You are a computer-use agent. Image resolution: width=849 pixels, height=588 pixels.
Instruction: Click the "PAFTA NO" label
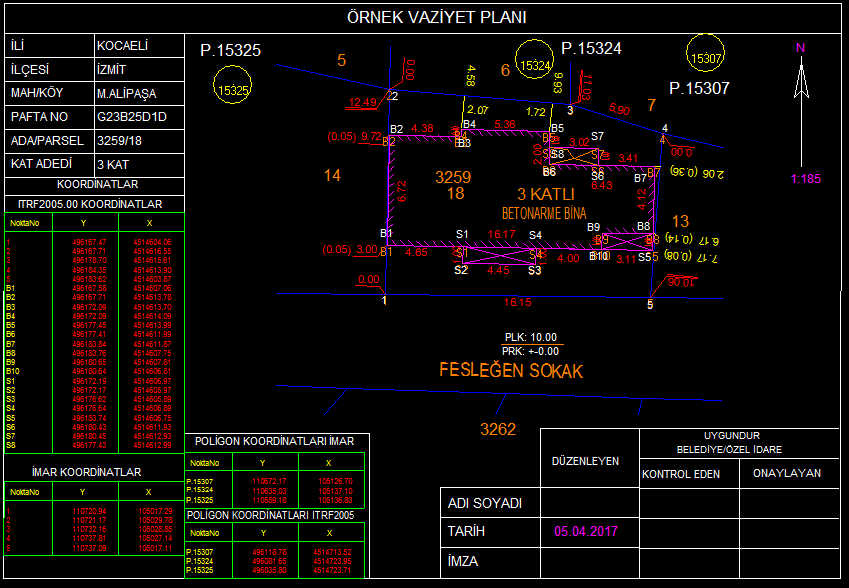tap(40, 117)
